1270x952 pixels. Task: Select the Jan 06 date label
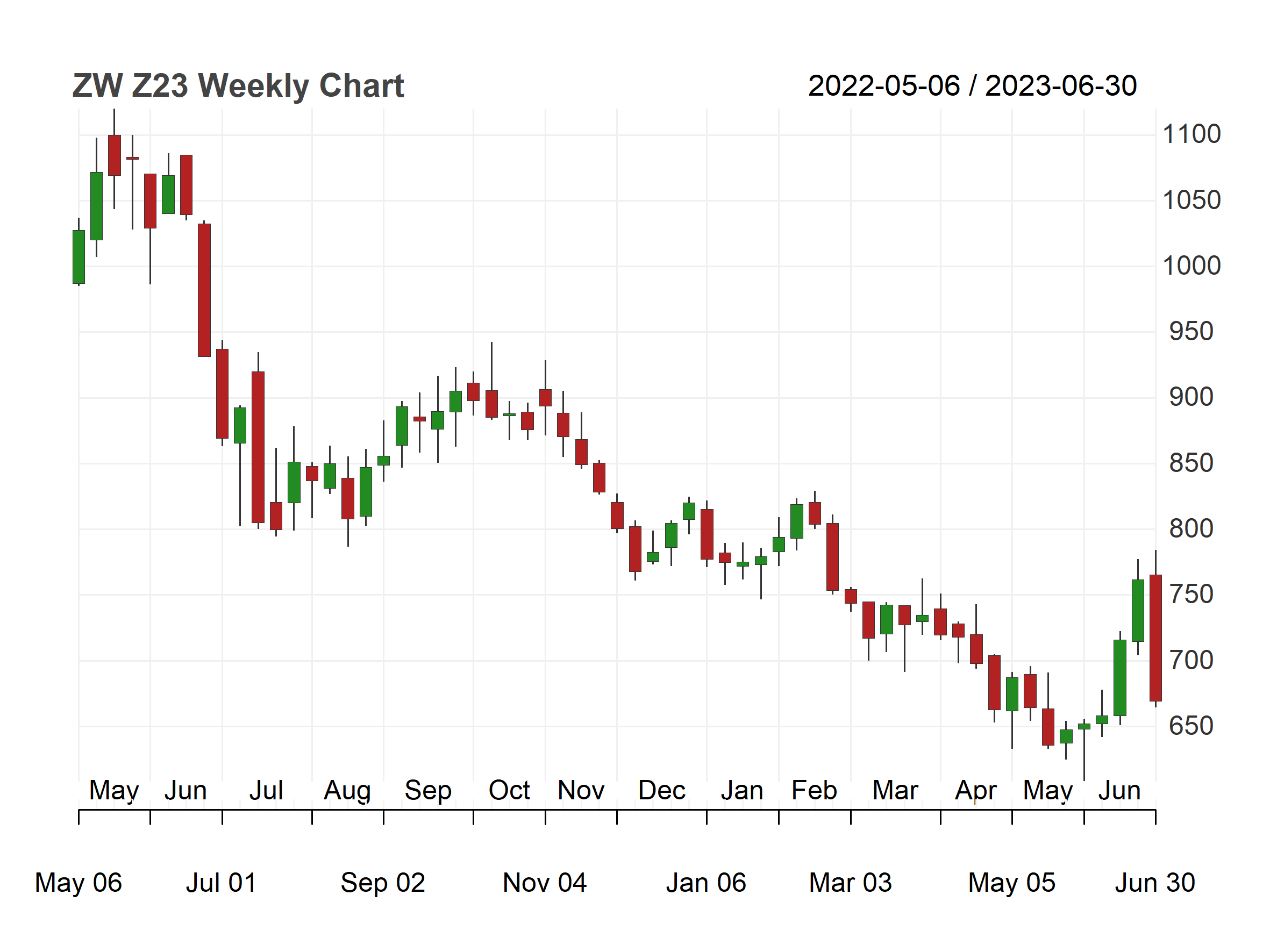coord(706,883)
